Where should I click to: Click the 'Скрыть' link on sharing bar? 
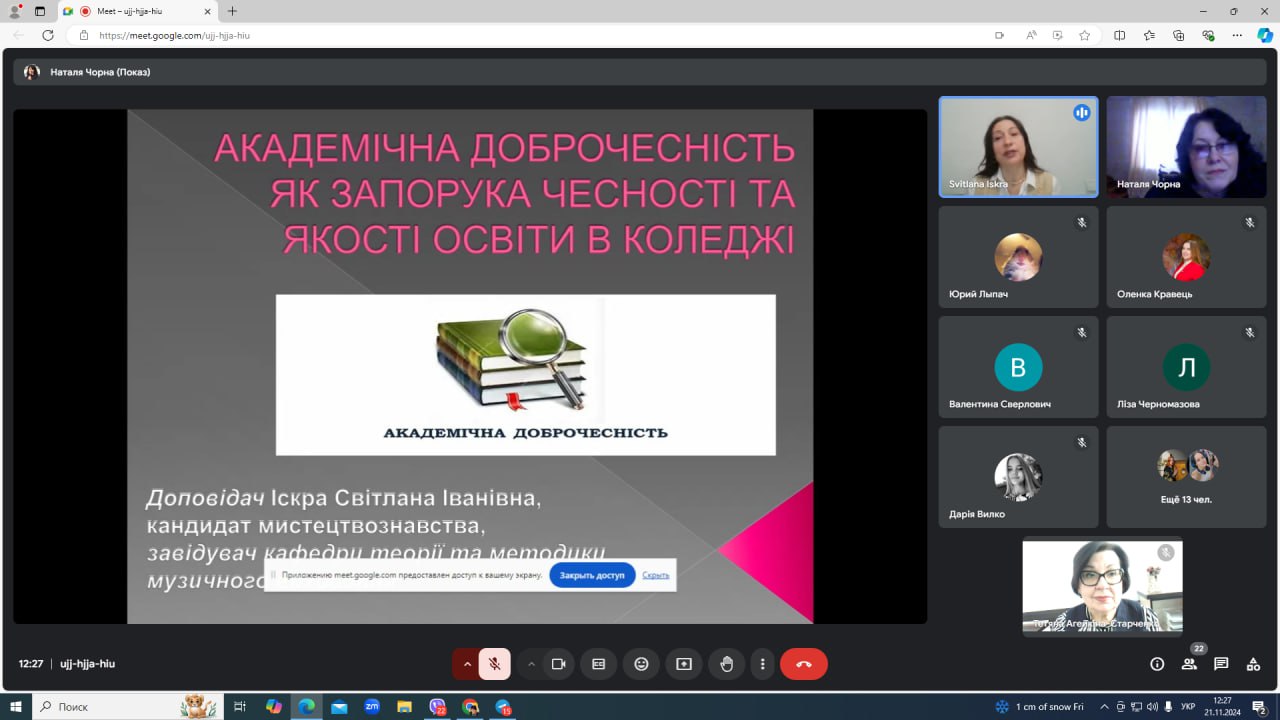pyautogui.click(x=656, y=575)
